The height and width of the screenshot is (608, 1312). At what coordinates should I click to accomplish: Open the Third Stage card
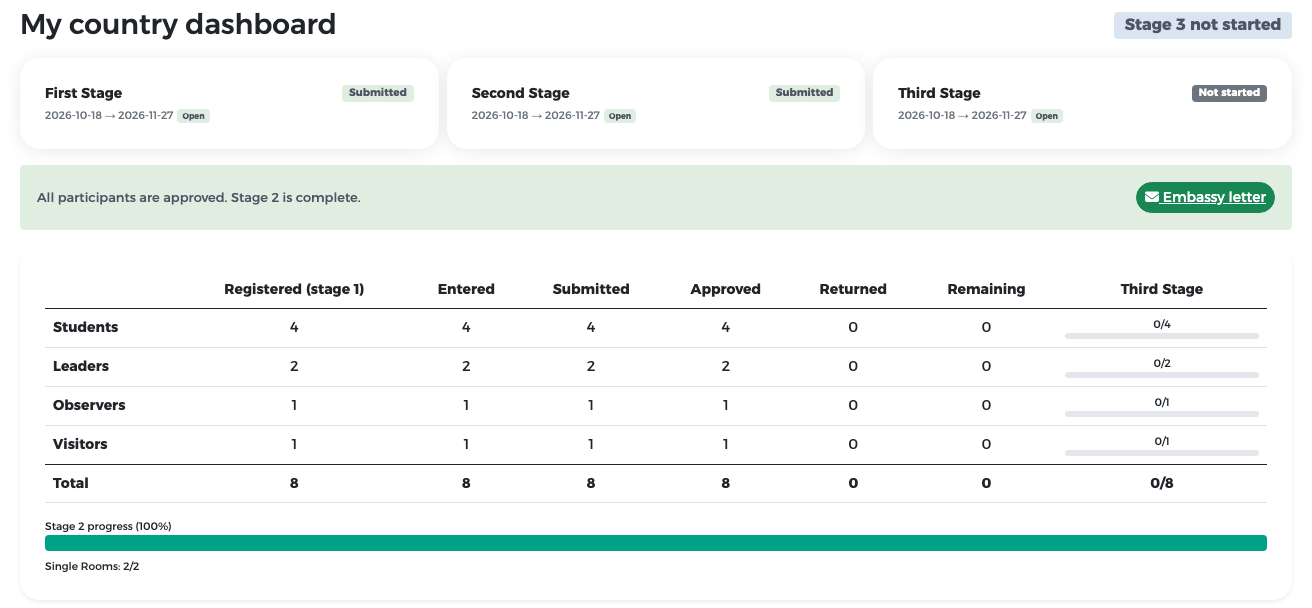coord(1082,104)
